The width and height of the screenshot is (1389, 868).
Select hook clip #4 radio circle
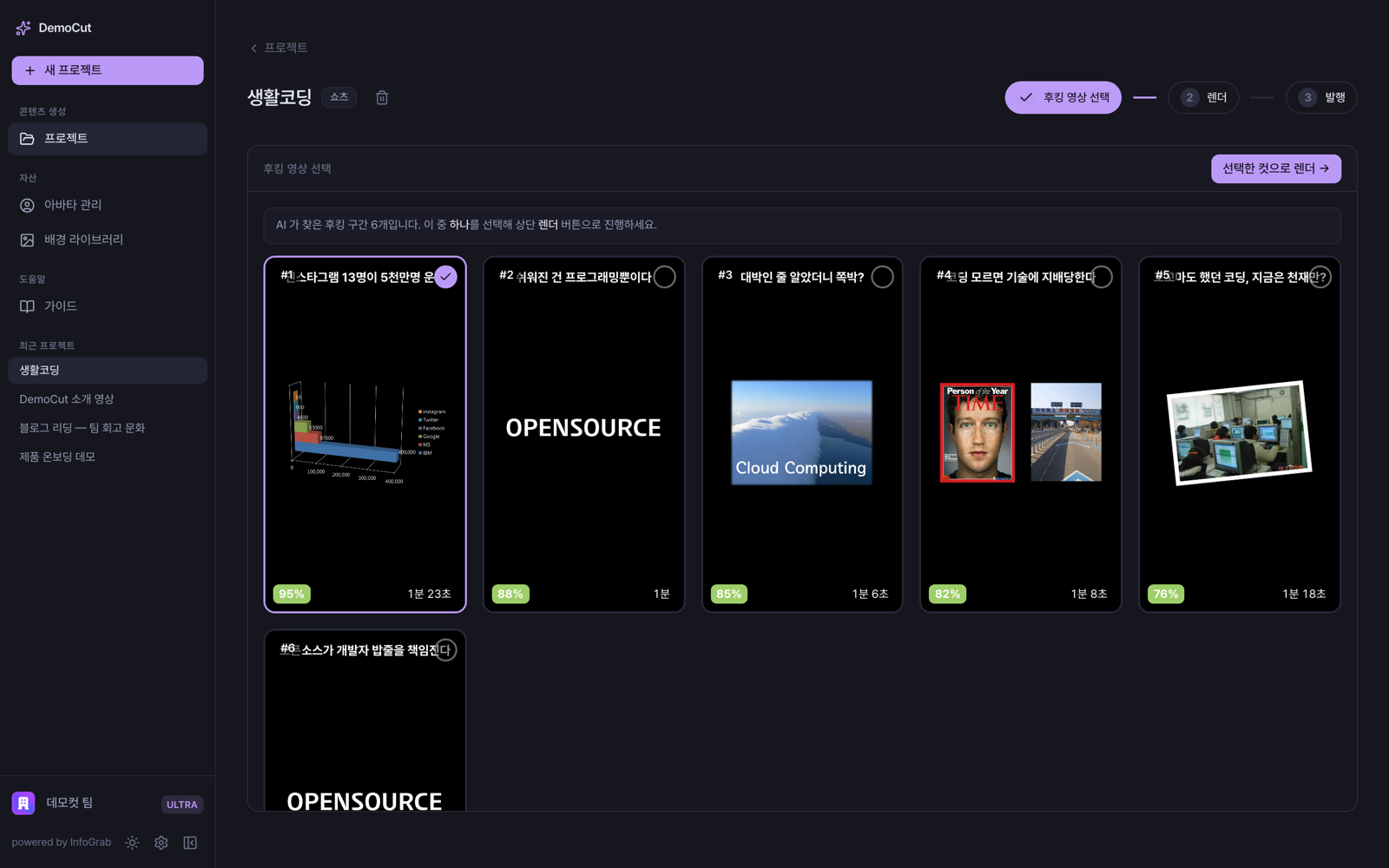1101,277
